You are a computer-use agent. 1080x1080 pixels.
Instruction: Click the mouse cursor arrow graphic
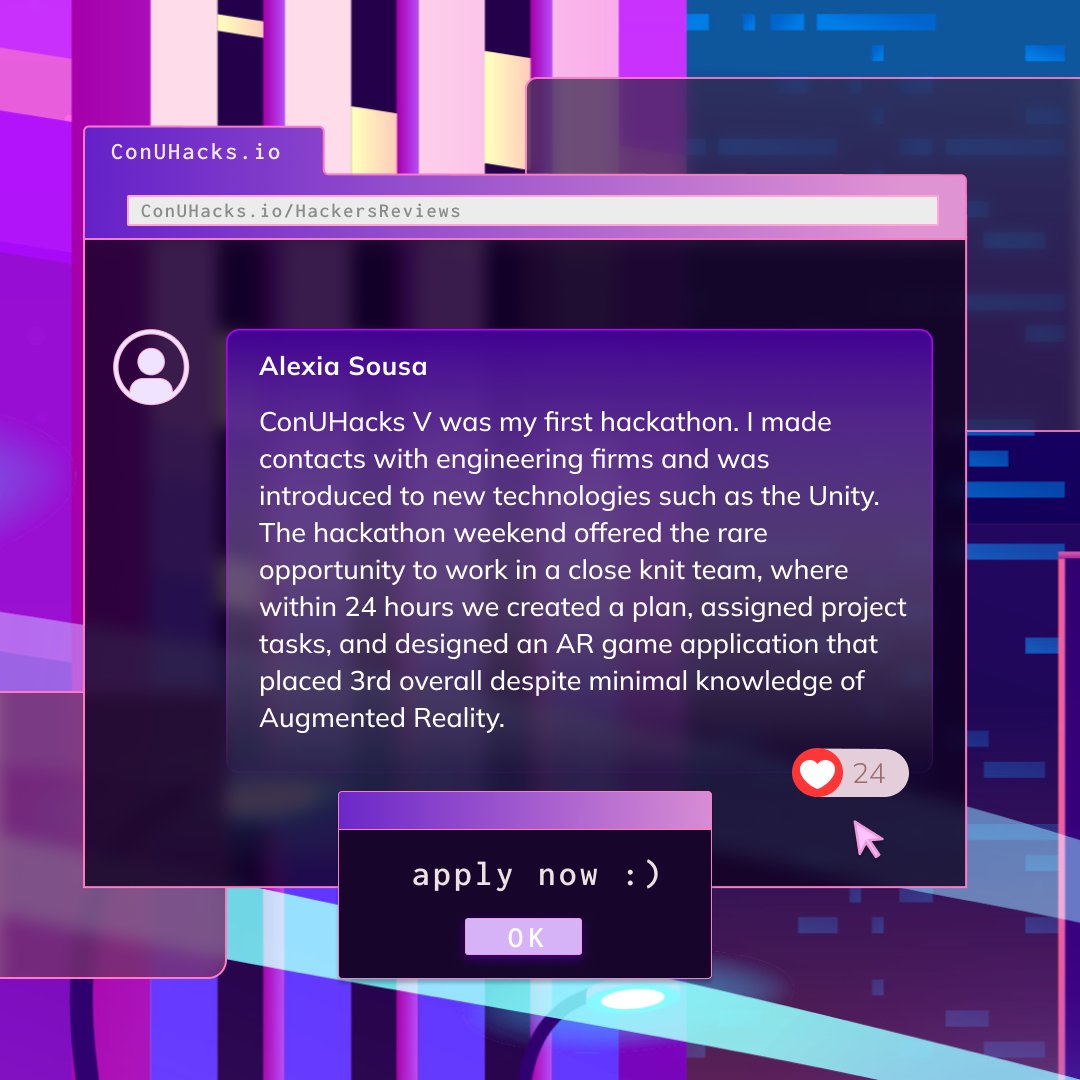[x=866, y=840]
